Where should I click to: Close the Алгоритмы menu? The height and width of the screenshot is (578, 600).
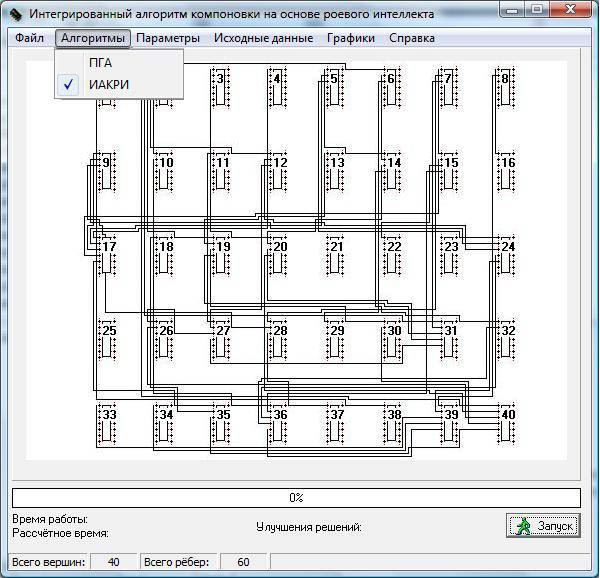[93, 38]
